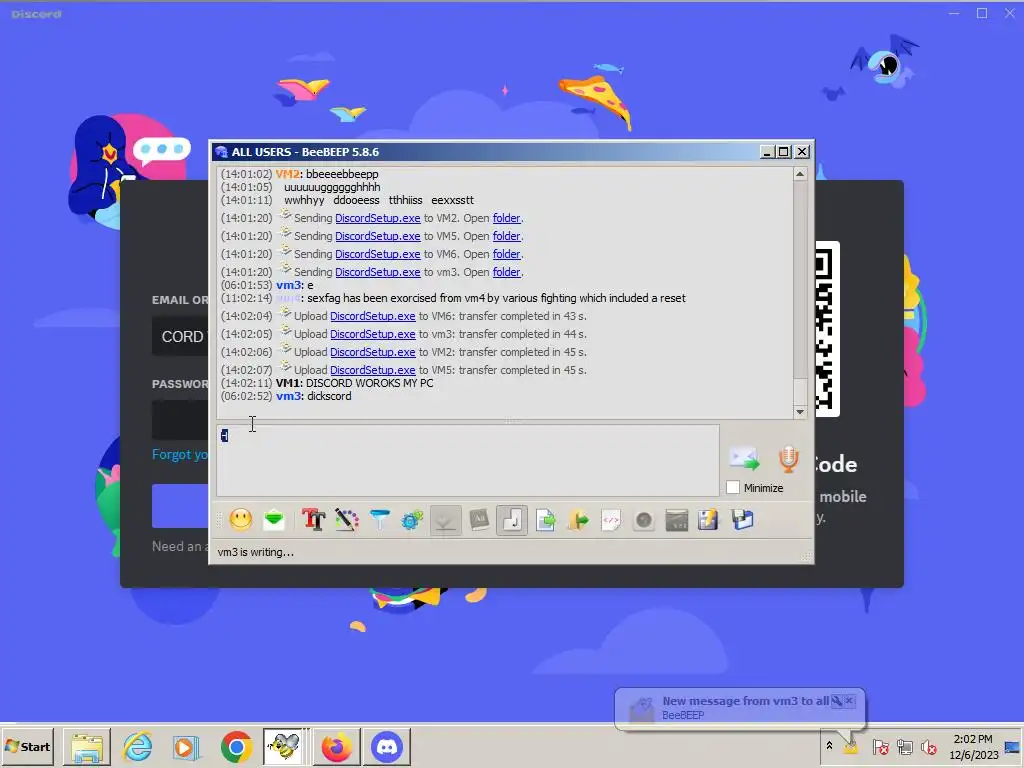
Task: Open Google Chrome from the taskbar
Action: [x=236, y=746]
